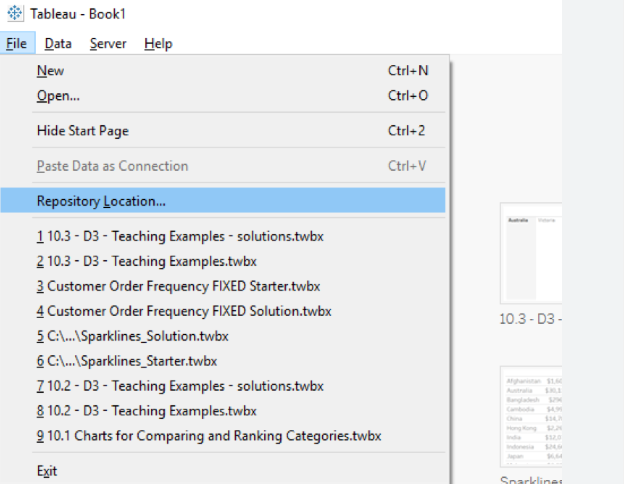Open recent file 10.3 - D3 - Teaching Examples - solutions.twbx
The height and width of the screenshot is (484, 624).
tap(223, 236)
